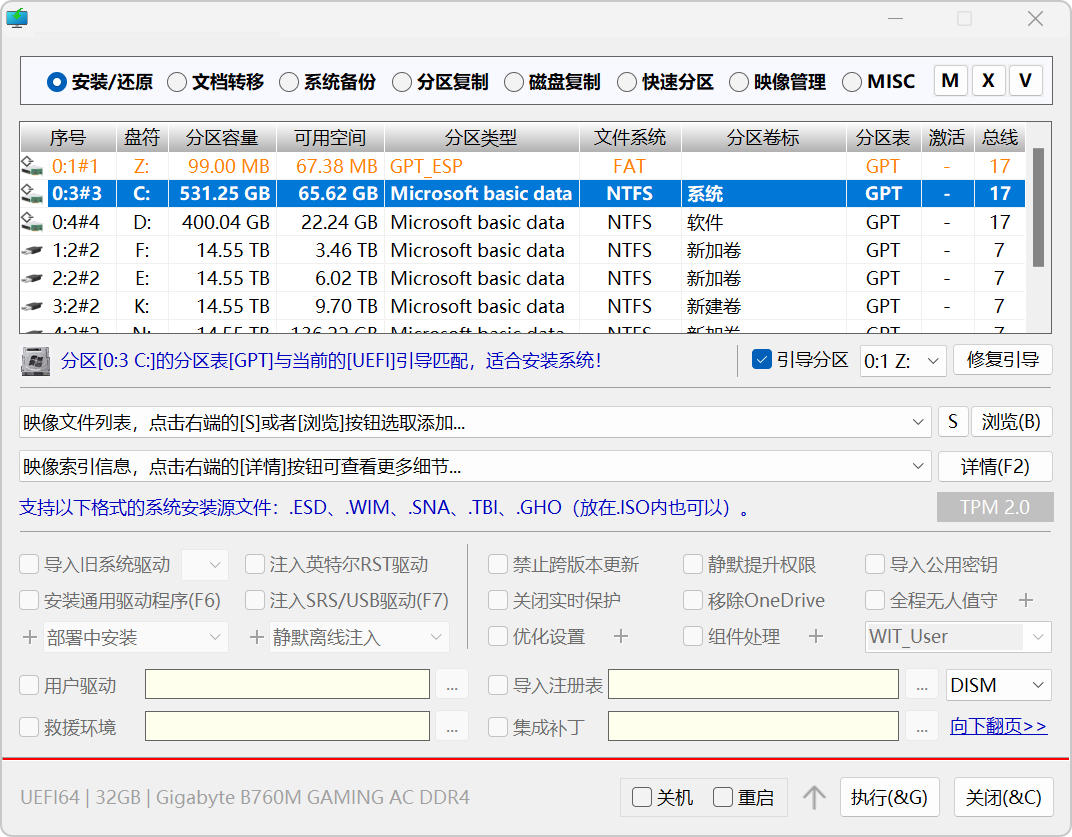This screenshot has height=837, width=1072.
Task: Check the 重启 option
Action: [x=723, y=797]
